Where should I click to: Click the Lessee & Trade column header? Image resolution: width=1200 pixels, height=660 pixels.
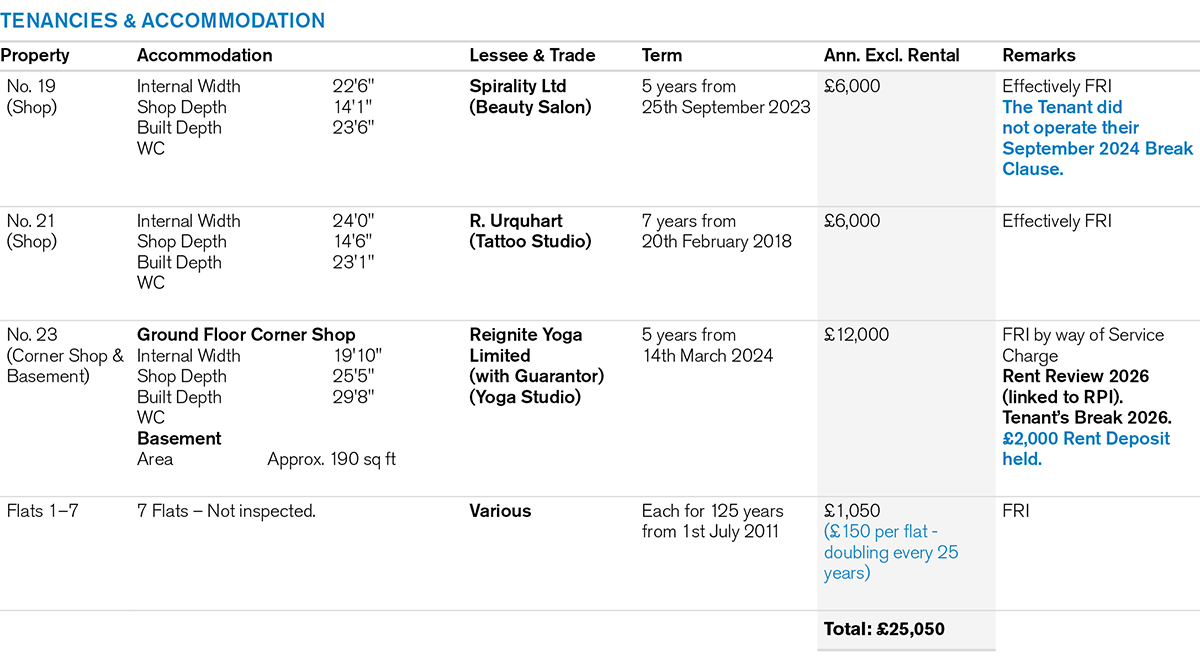(532, 56)
